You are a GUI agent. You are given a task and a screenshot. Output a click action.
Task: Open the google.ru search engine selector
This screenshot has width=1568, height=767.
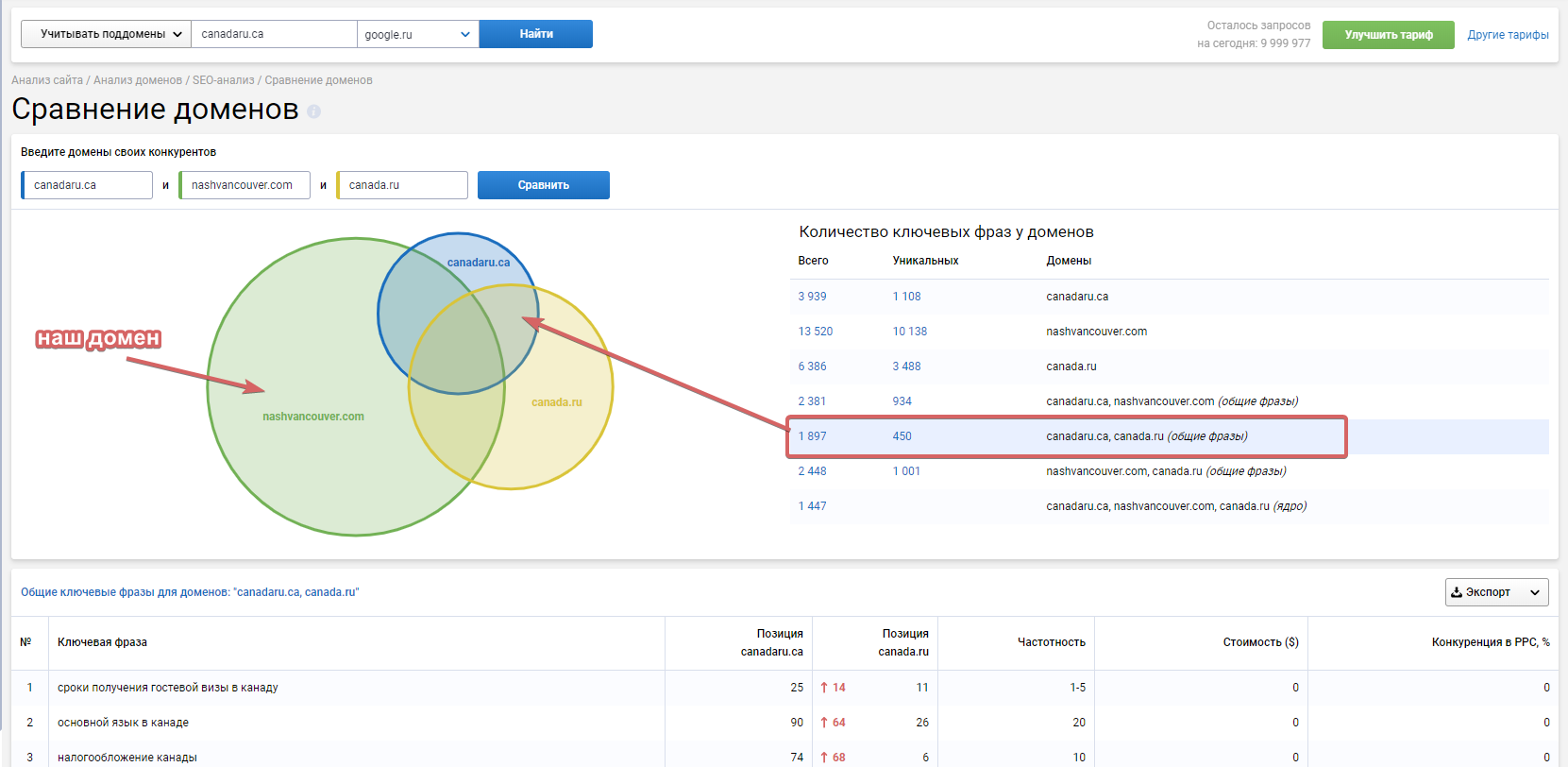point(418,34)
